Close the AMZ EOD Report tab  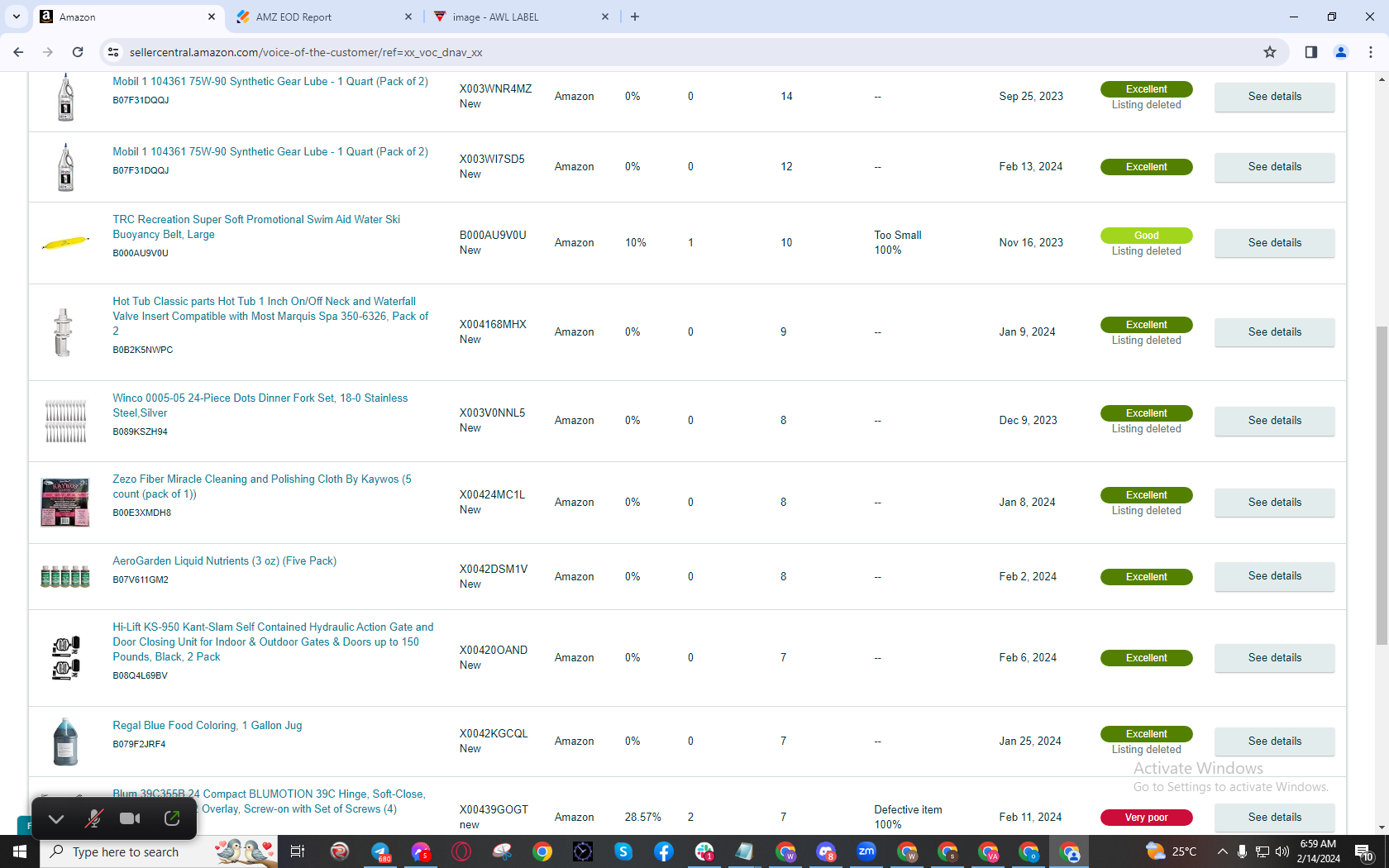coord(408,17)
